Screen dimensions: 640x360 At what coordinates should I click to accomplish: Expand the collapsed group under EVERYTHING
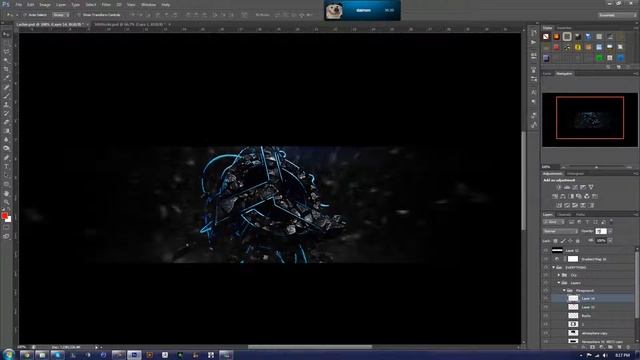tap(559, 275)
